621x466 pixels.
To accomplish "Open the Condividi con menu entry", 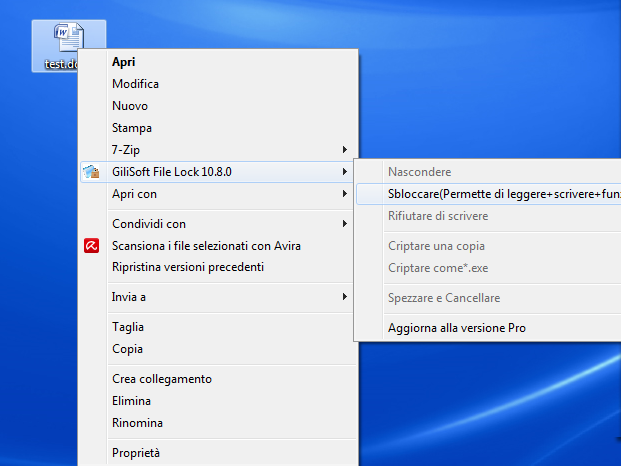I will [x=216, y=224].
